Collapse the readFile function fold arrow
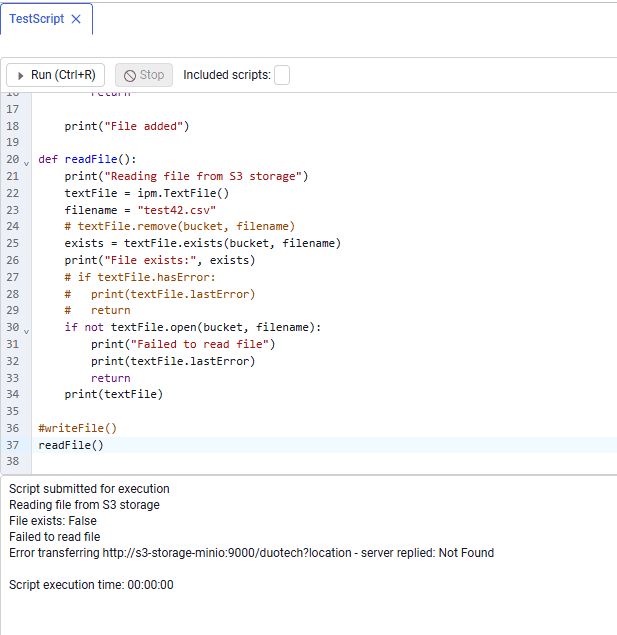Screen dimensions: 617x635 click(26, 164)
